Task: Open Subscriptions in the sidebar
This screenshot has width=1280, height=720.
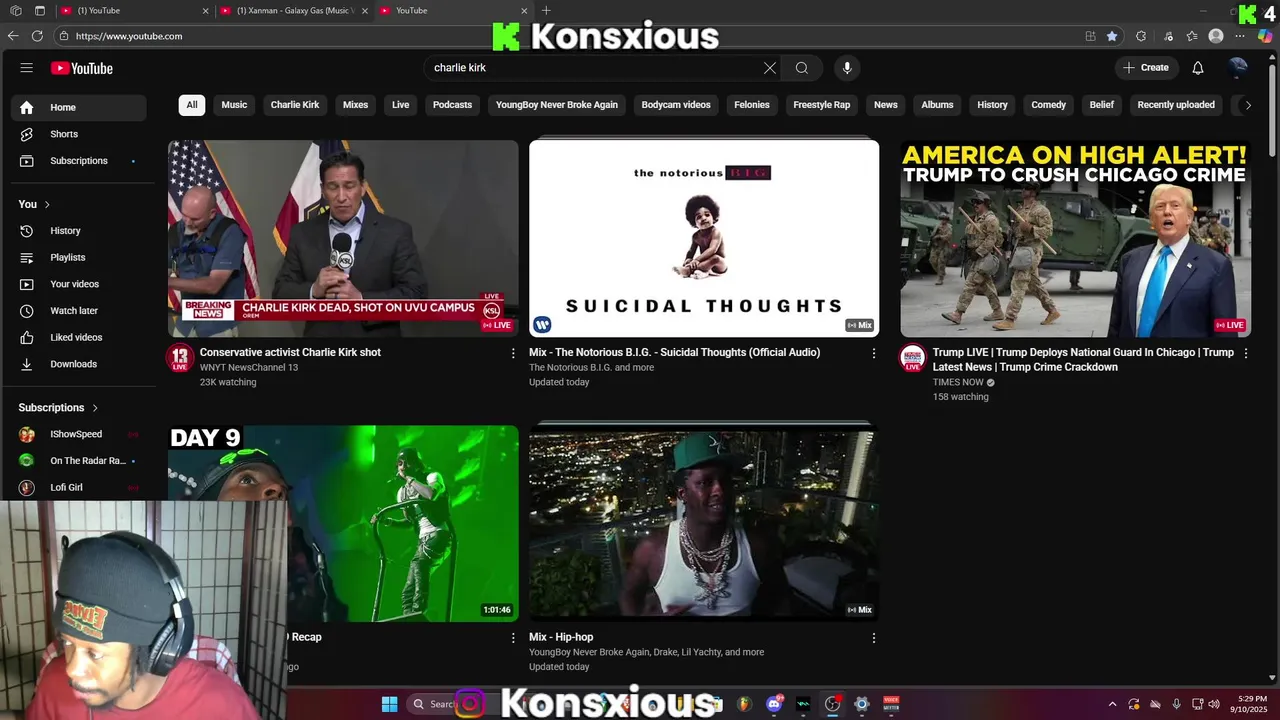Action: 79,161
